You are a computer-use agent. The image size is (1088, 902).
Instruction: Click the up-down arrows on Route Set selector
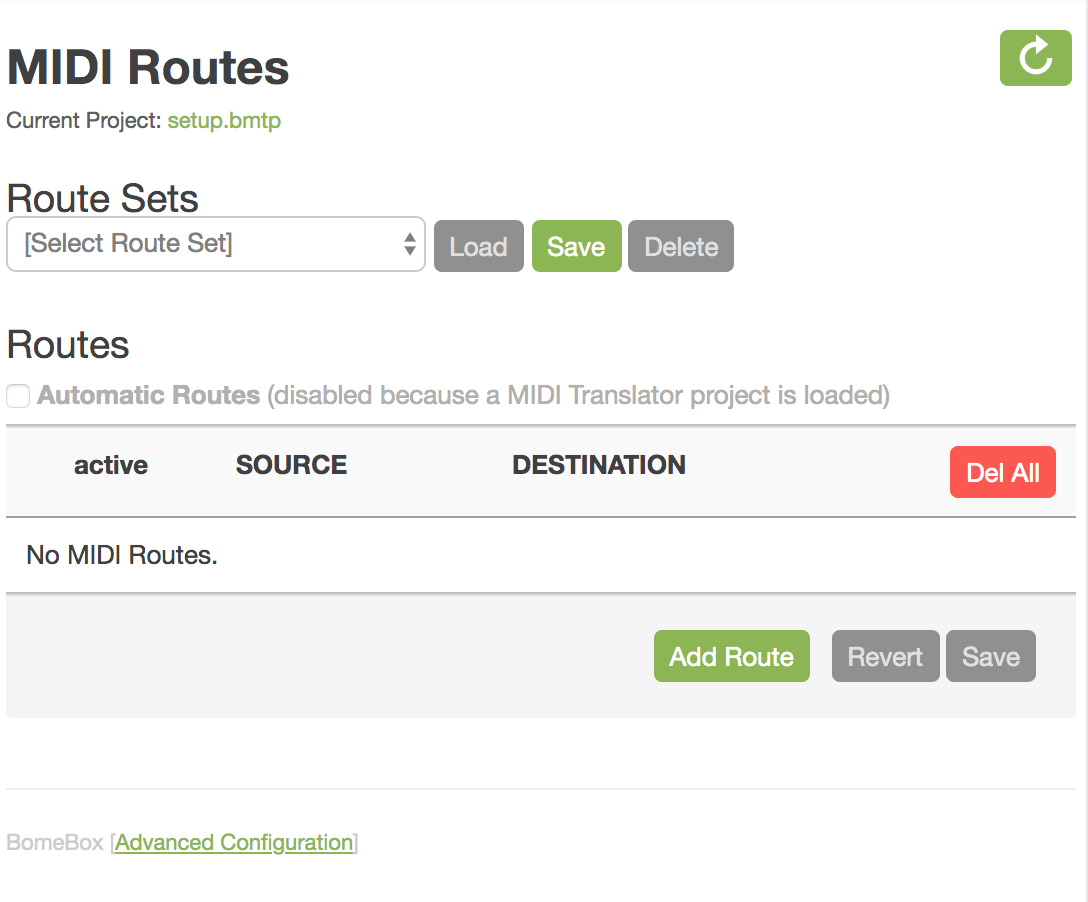(409, 244)
